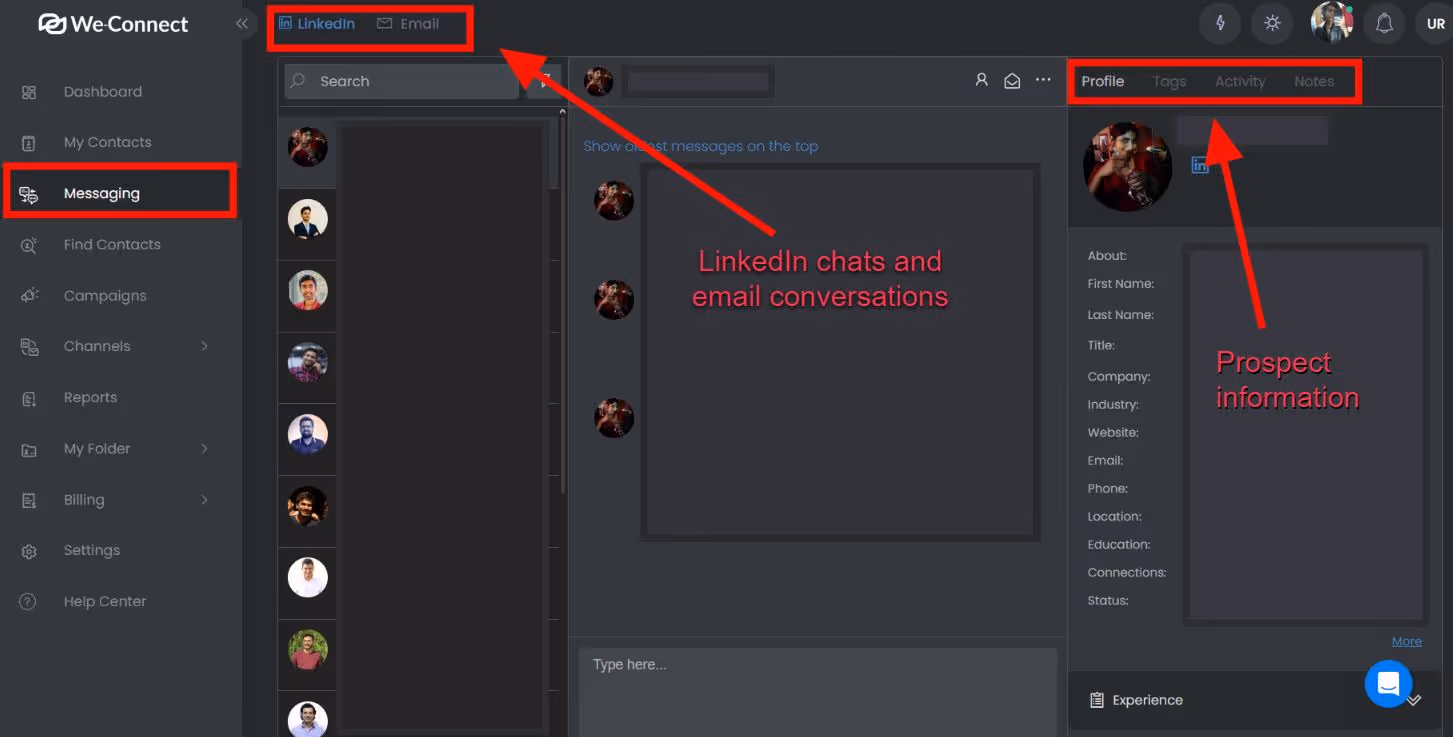This screenshot has height=737, width=1453.
Task: Show oldest messages on the top
Action: click(701, 146)
